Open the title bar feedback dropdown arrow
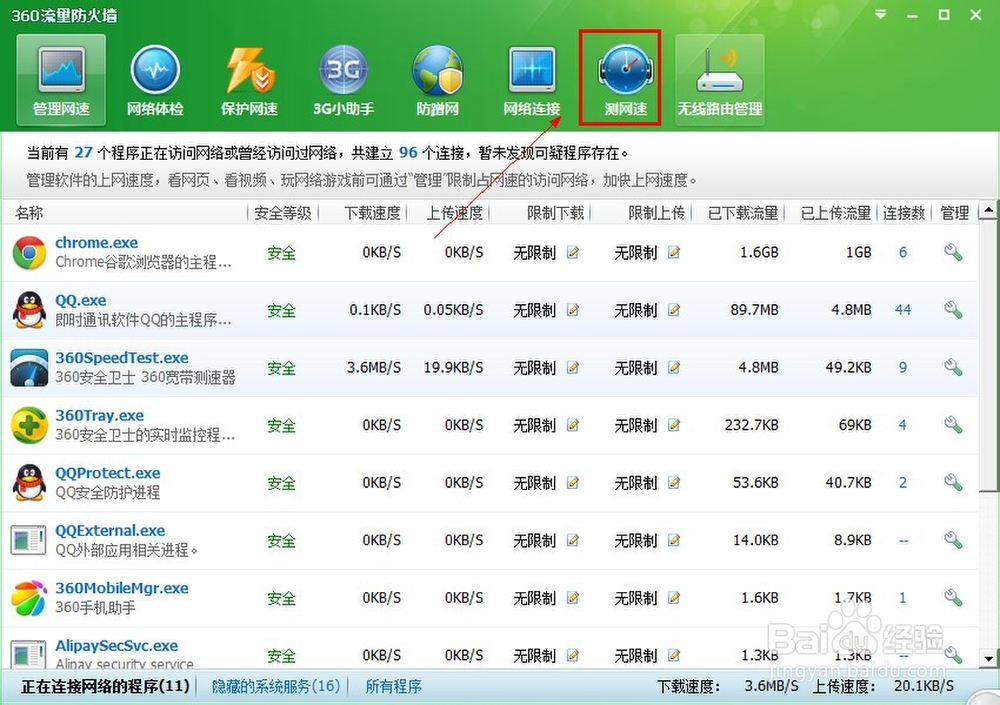Image resolution: width=1000 pixels, height=705 pixels. click(x=879, y=15)
